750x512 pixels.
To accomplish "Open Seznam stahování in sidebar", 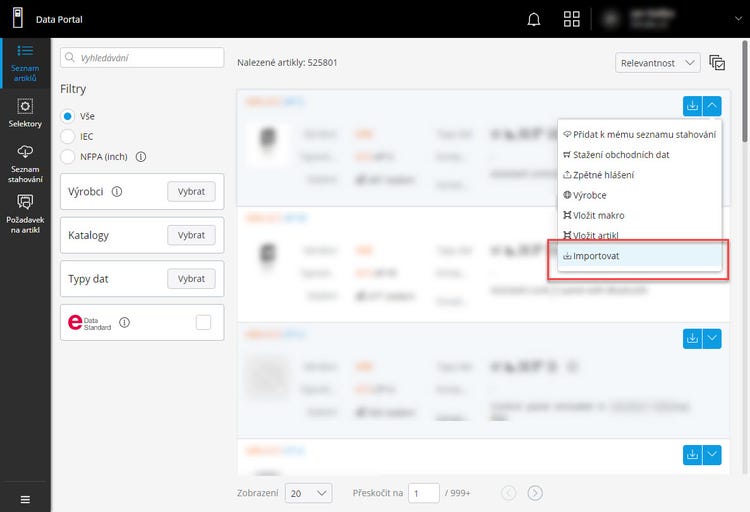I will pos(25,162).
